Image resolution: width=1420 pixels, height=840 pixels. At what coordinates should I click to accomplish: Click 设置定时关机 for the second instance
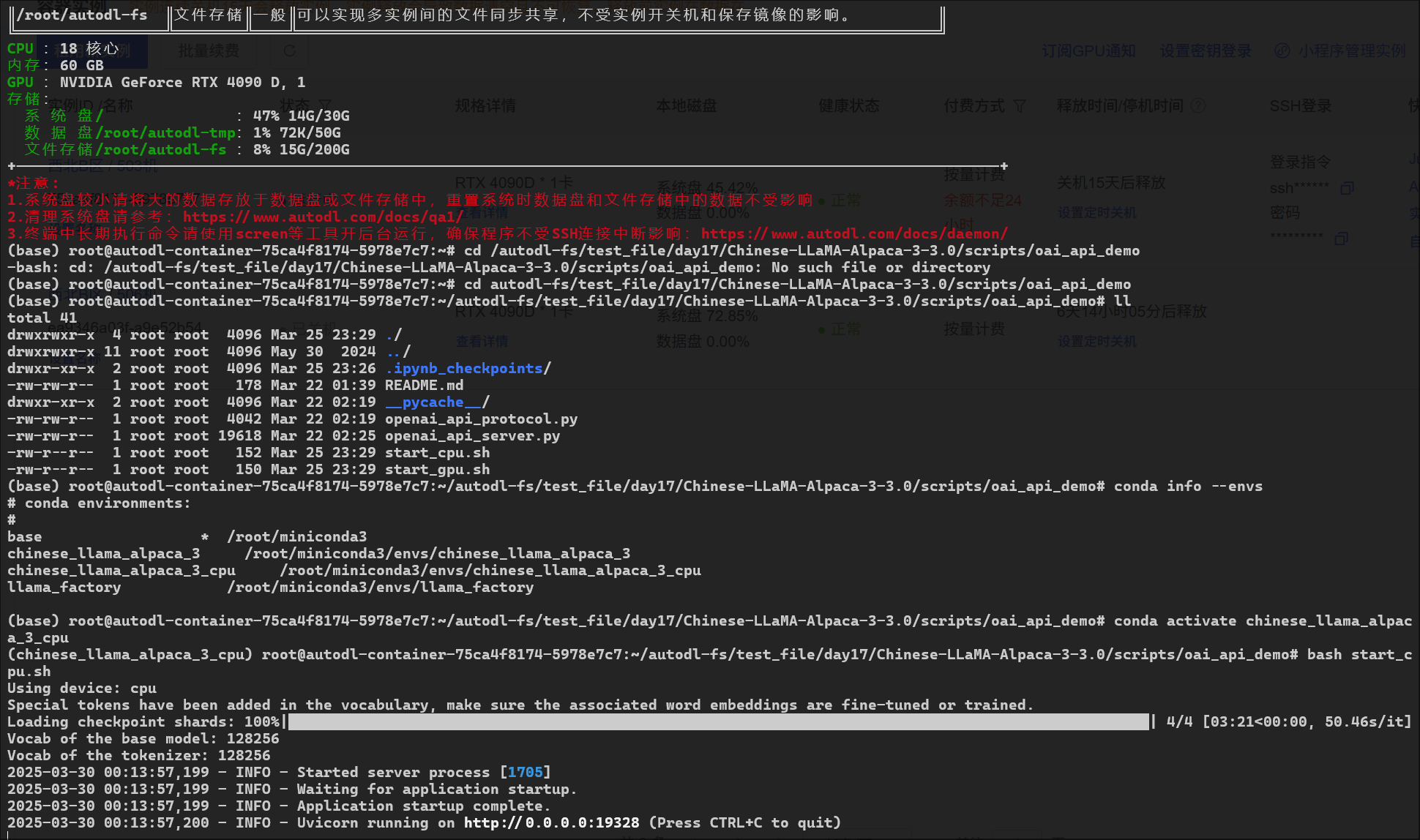click(x=1096, y=341)
